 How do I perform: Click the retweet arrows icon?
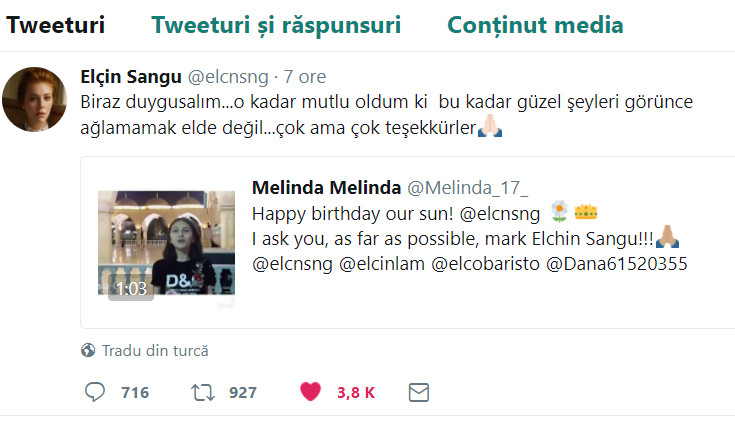pos(202,392)
